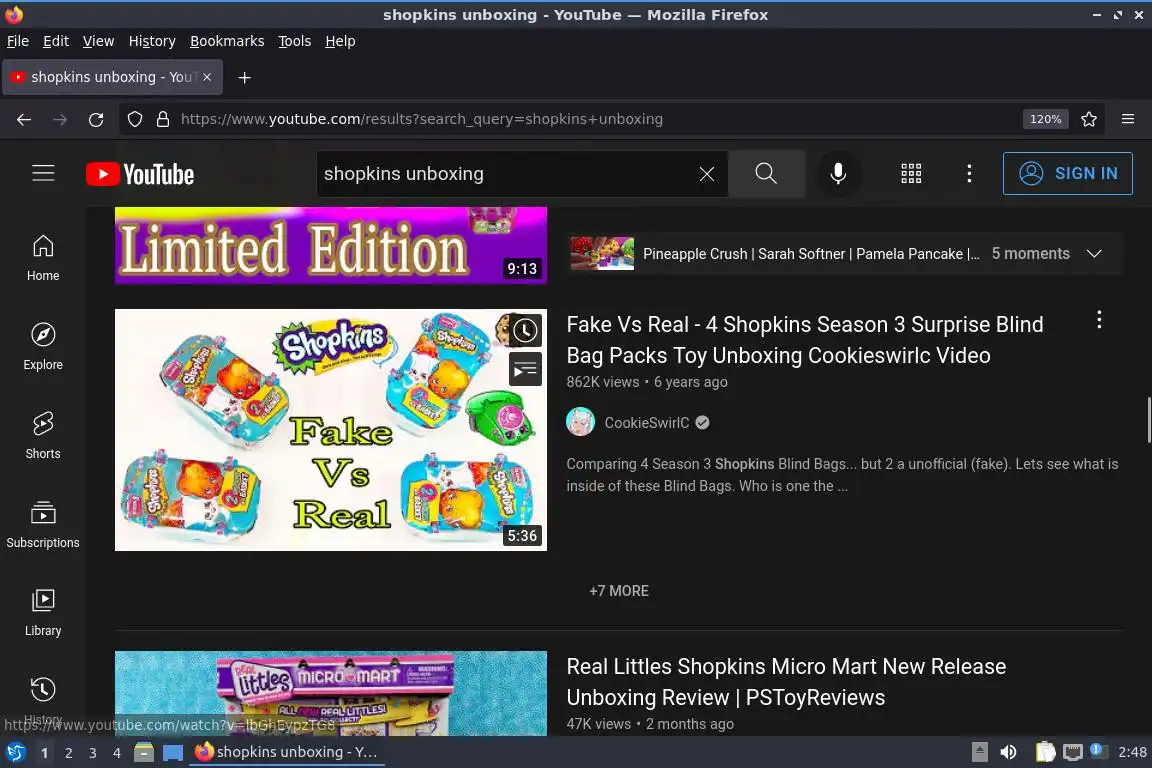Close the shopkins unboxing tab
Viewport: 1152px width, 768px height.
(207, 76)
